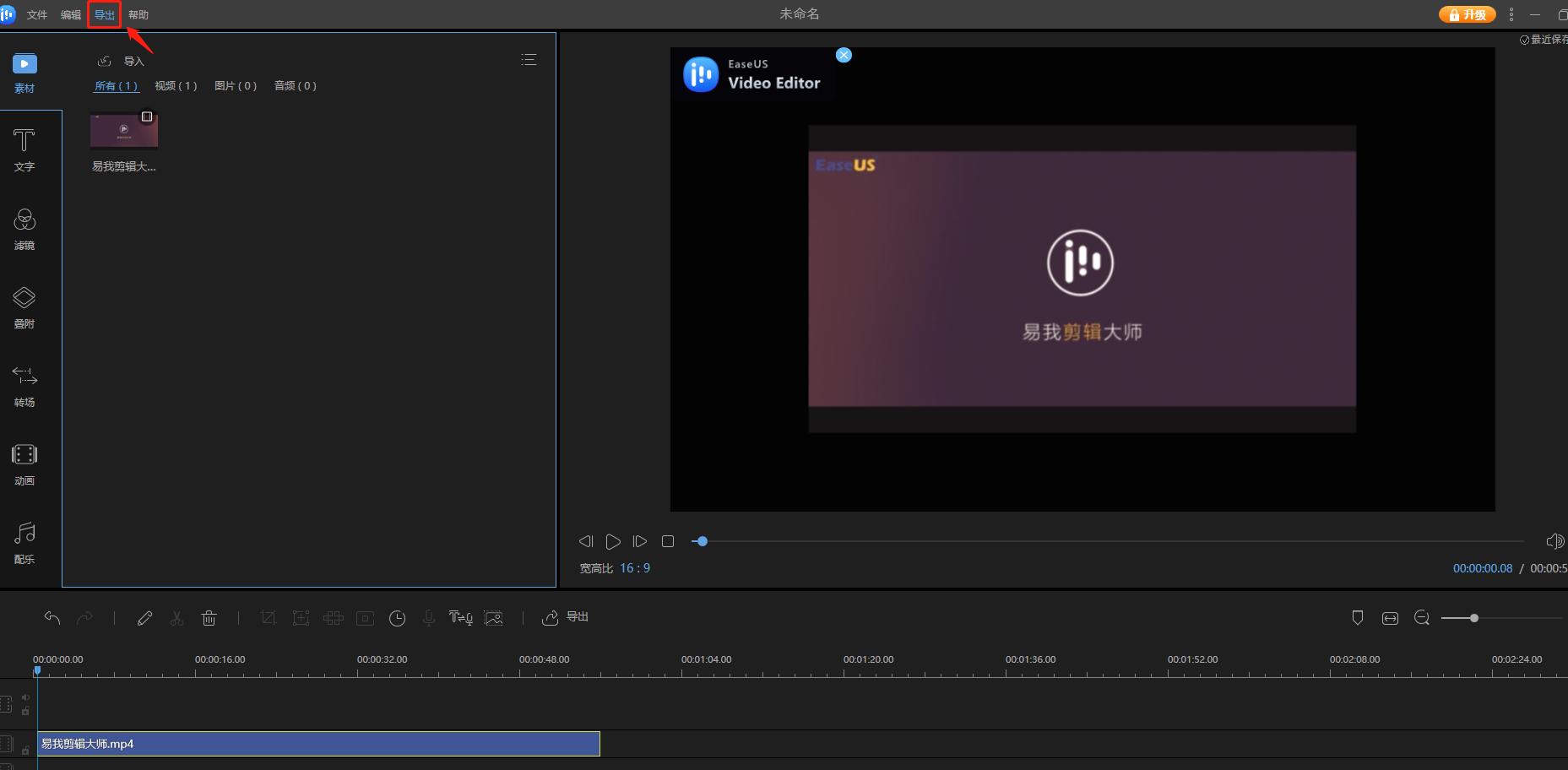Open the 配乐 (Music) panel
Image resolution: width=1568 pixels, height=770 pixels.
[x=24, y=543]
